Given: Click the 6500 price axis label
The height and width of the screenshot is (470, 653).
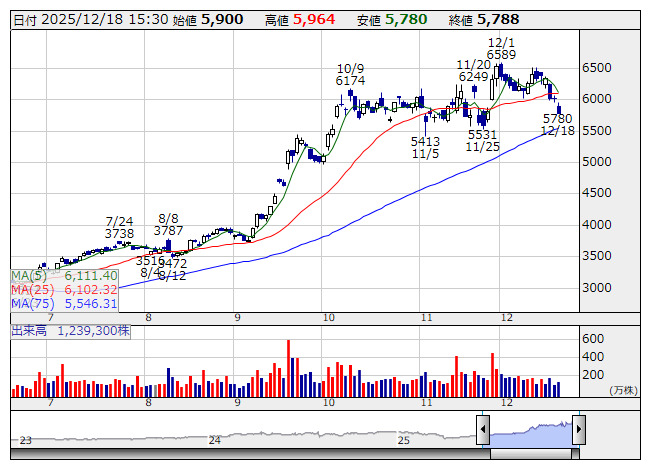Looking at the screenshot, I should [x=597, y=68].
